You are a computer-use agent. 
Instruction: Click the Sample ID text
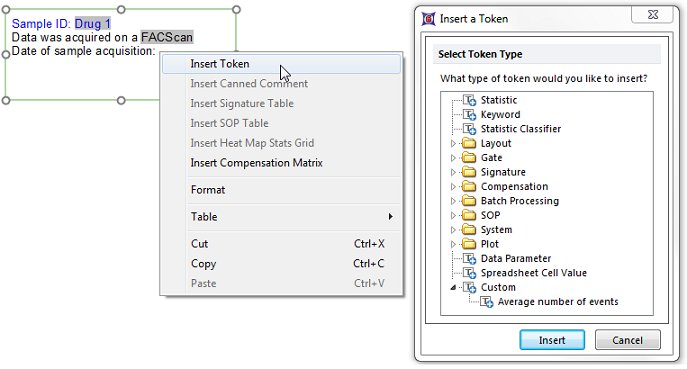tap(41, 24)
